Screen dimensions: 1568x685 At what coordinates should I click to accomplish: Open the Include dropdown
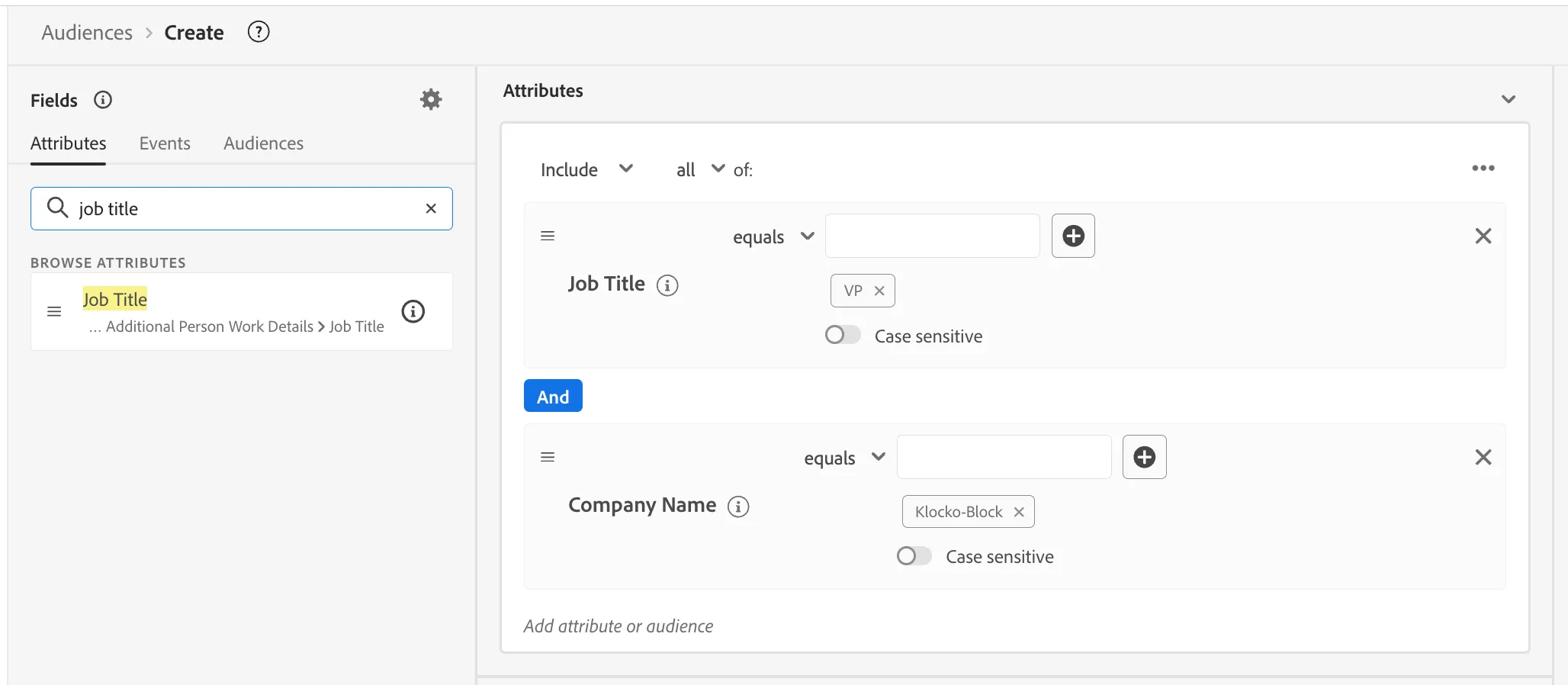click(x=586, y=169)
